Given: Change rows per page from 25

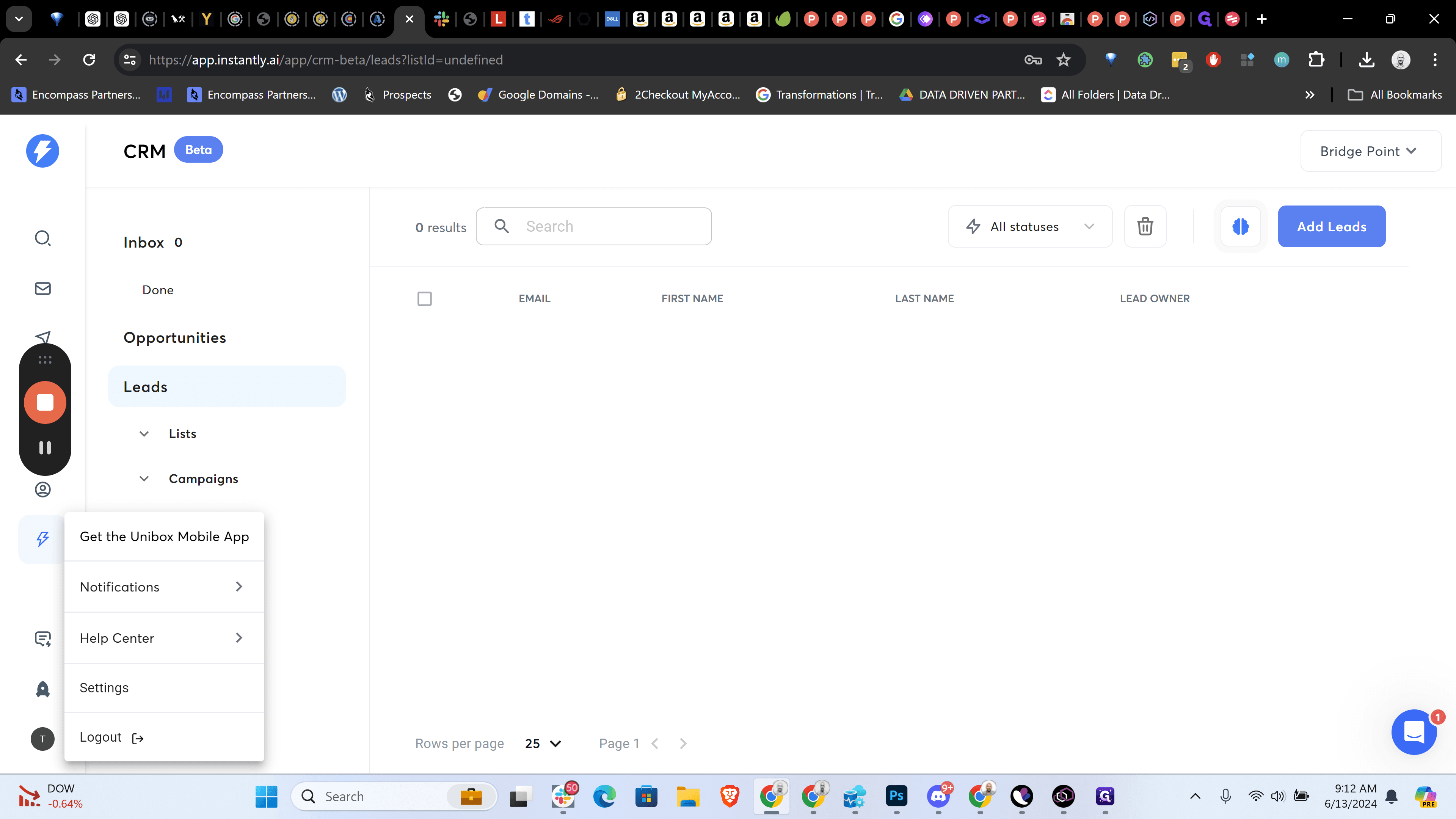Looking at the screenshot, I should [543, 743].
